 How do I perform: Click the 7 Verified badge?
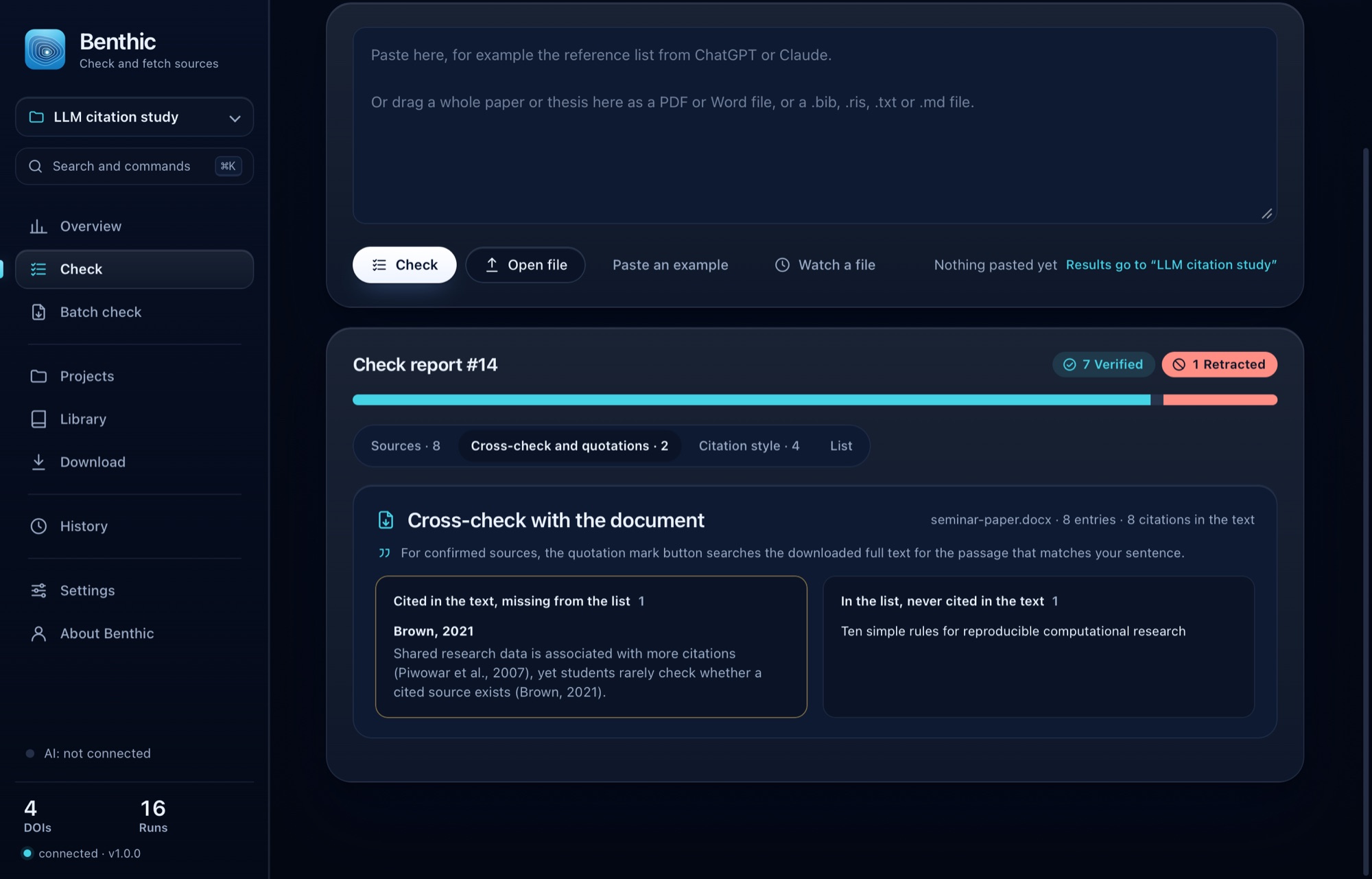coord(1103,364)
